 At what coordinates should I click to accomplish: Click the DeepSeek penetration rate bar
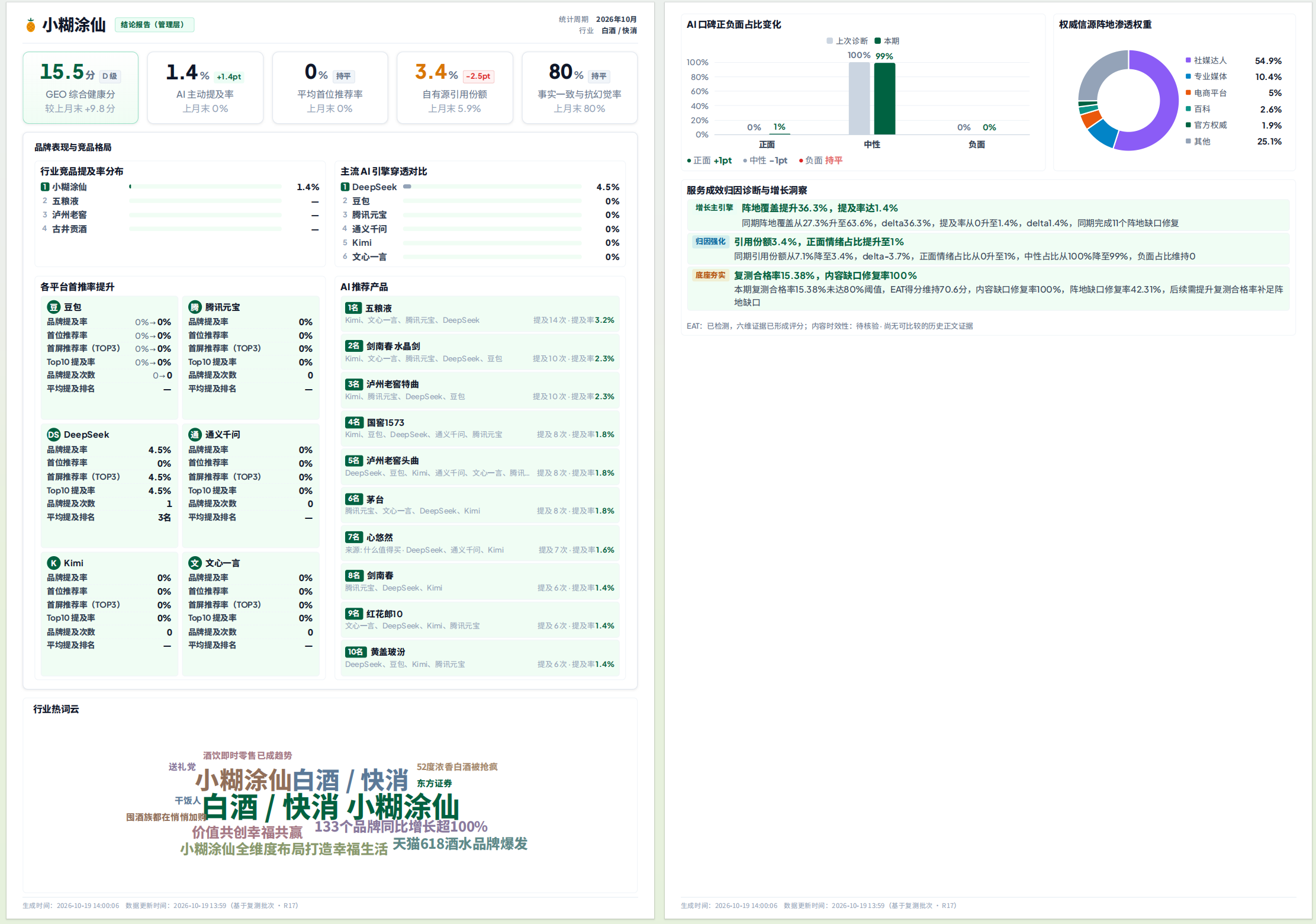point(493,187)
